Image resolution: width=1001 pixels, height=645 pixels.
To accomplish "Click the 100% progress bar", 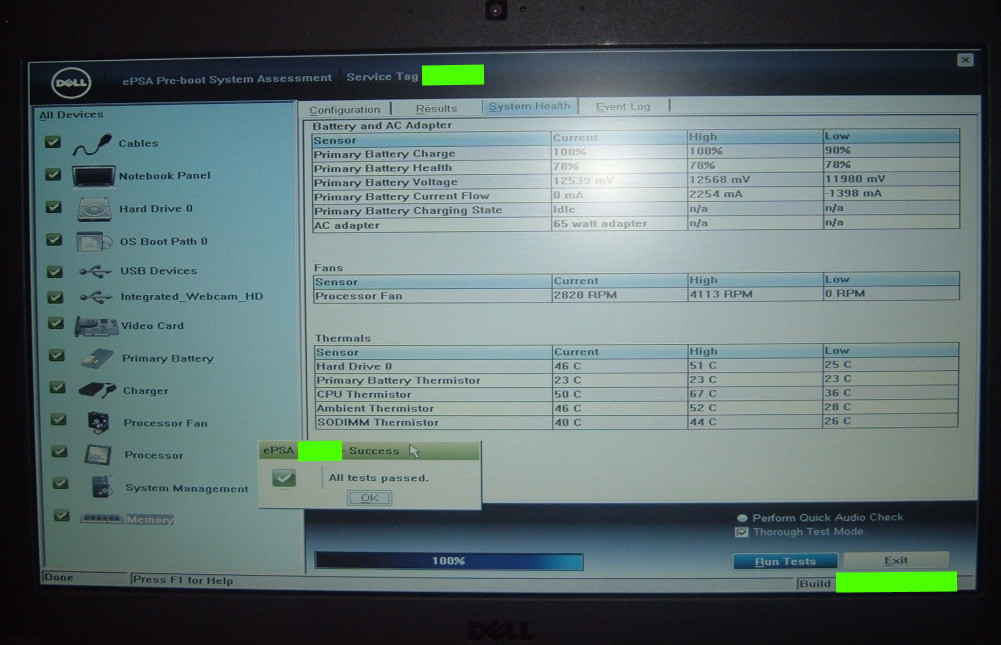I will 449,561.
